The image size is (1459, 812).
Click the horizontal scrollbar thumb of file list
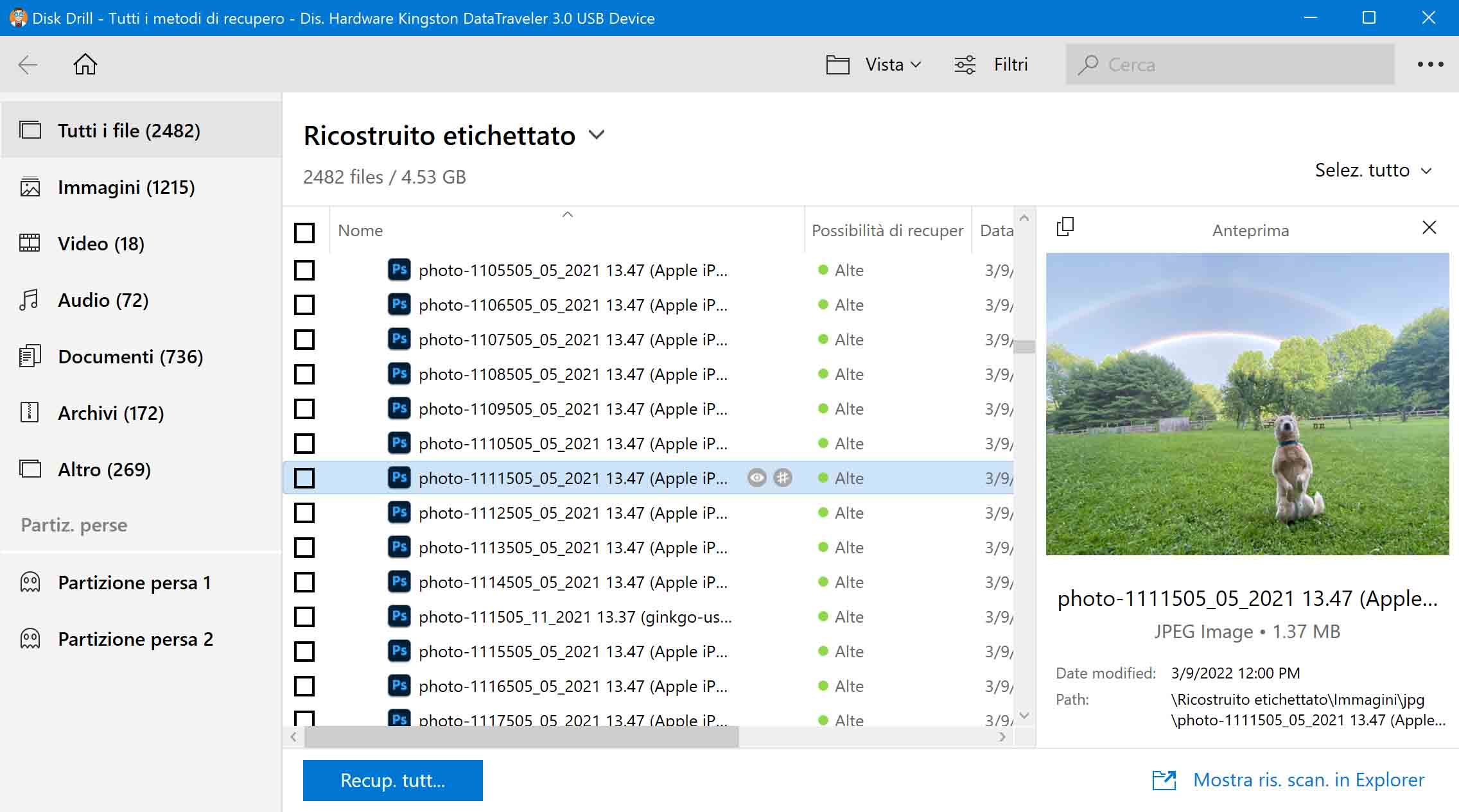pyautogui.click(x=521, y=737)
